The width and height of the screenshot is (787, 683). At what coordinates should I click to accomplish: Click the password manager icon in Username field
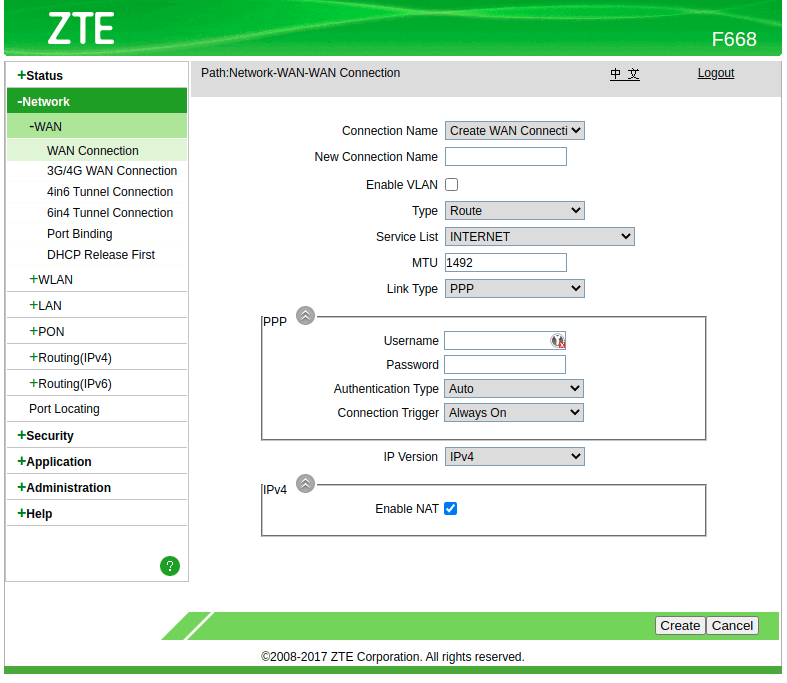point(558,341)
